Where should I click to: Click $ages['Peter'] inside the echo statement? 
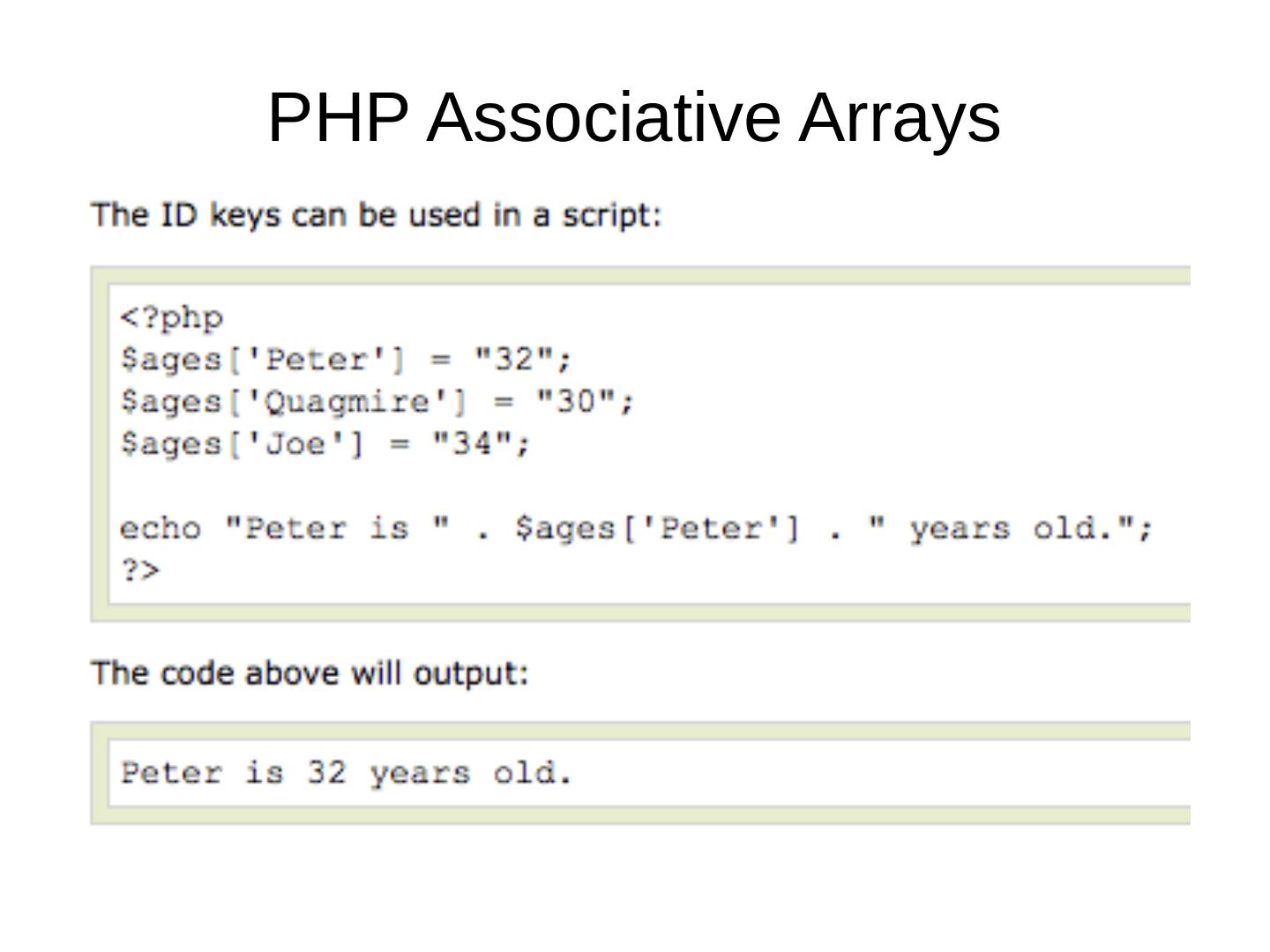(657, 529)
